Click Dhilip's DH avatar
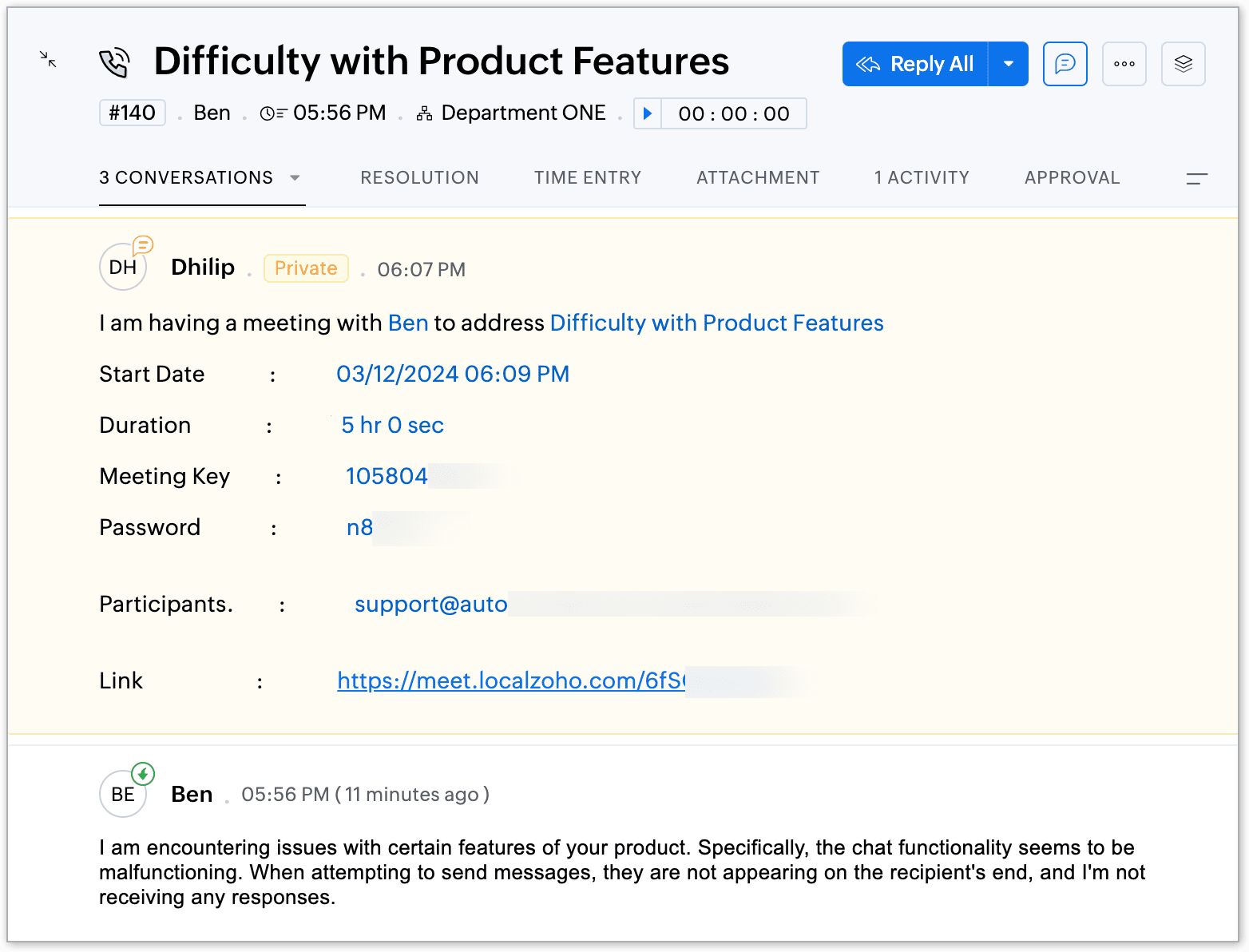This screenshot has width=1249, height=952. pyautogui.click(x=122, y=268)
